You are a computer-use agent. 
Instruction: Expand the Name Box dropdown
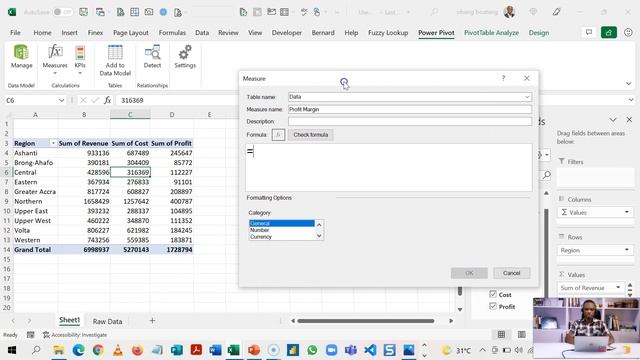[61, 100]
